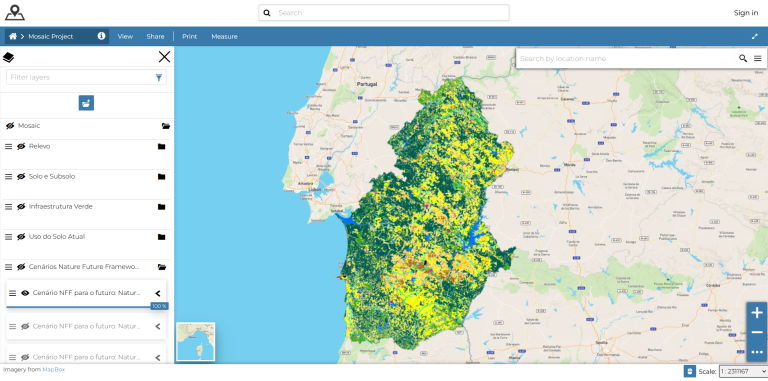Click the layer filter funnel icon
The height and width of the screenshot is (381, 768).
point(159,77)
